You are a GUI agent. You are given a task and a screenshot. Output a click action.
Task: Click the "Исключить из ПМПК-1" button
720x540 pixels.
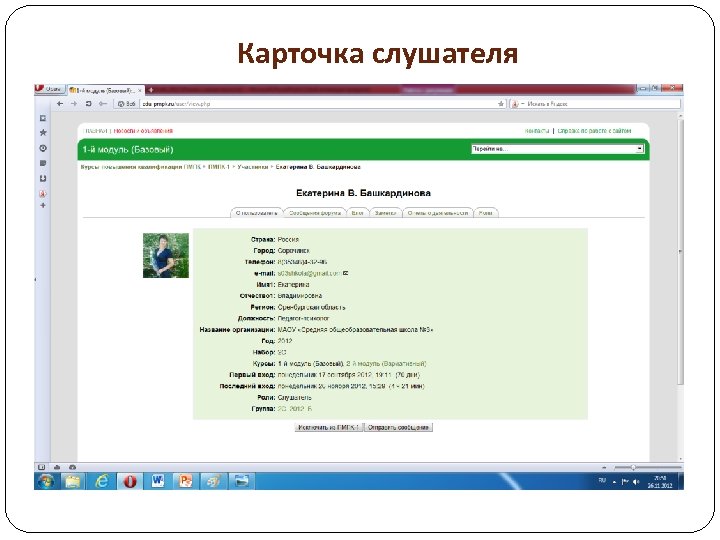coord(329,428)
